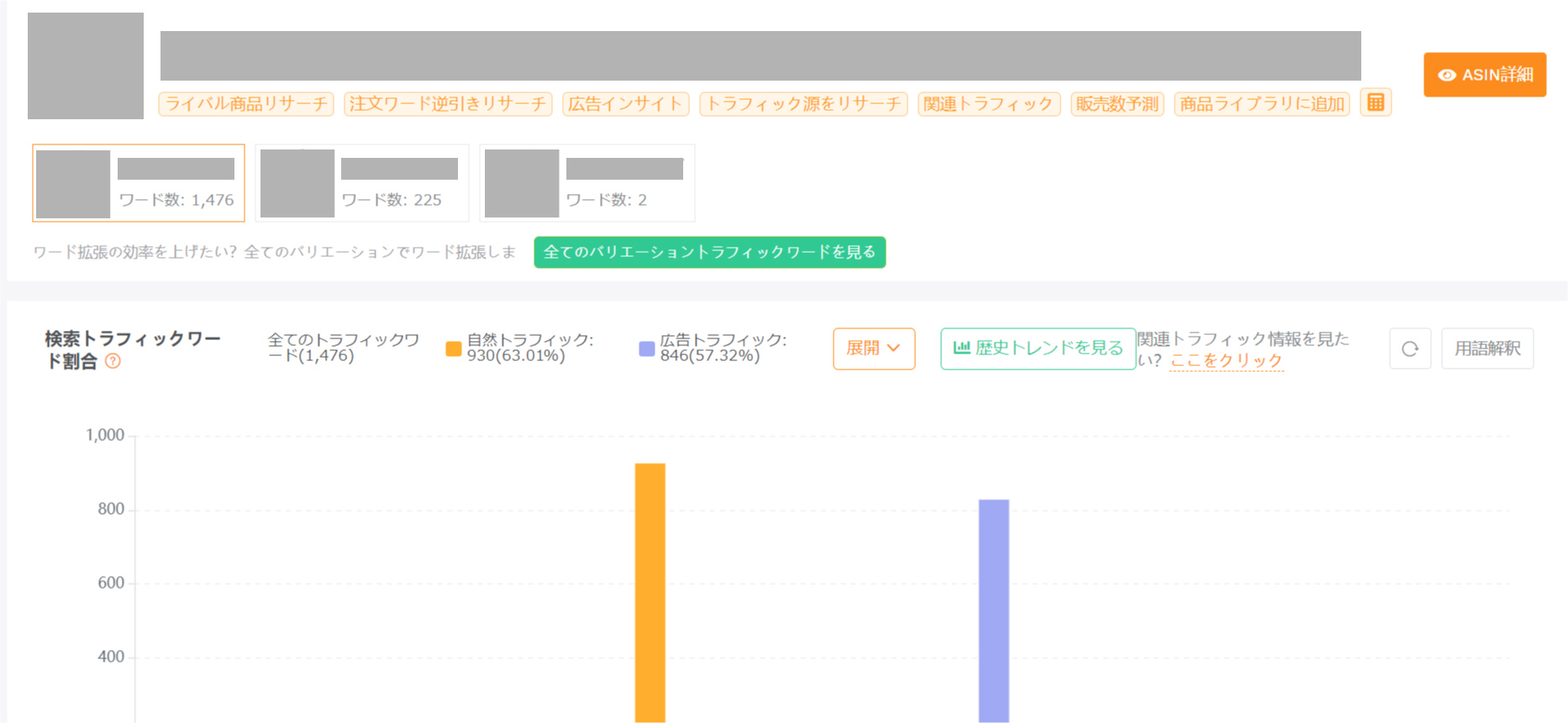This screenshot has height=723, width=1568.
Task: Open ライバル商品リサーチ tag
Action: 246,104
